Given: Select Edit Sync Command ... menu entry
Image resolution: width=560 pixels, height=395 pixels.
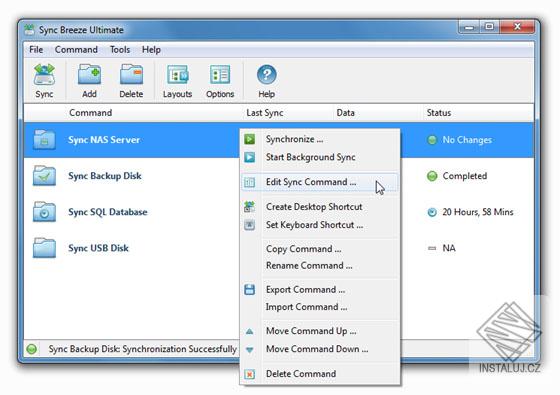Looking at the screenshot, I should point(320,182).
